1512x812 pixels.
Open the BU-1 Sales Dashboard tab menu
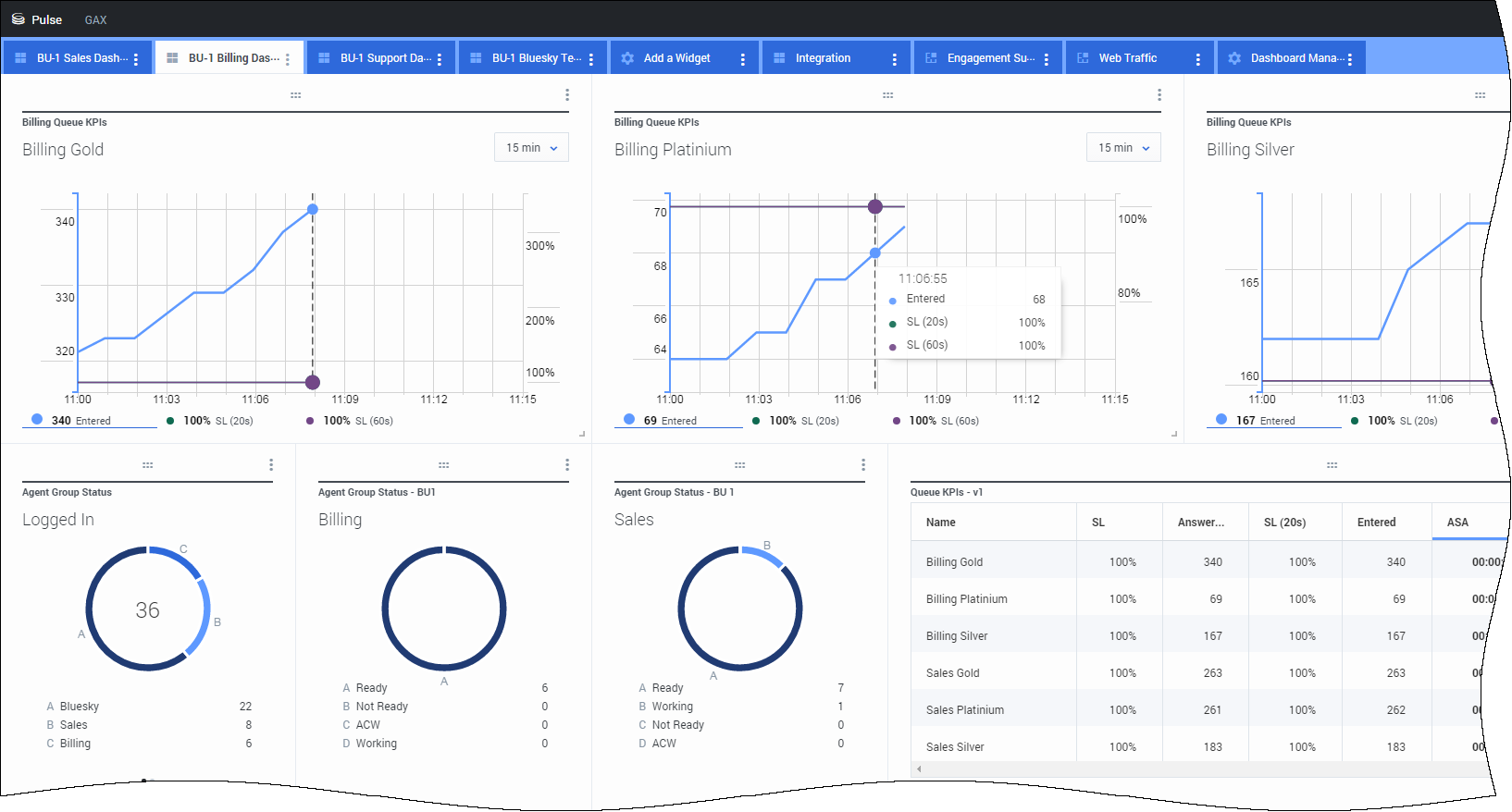click(136, 58)
